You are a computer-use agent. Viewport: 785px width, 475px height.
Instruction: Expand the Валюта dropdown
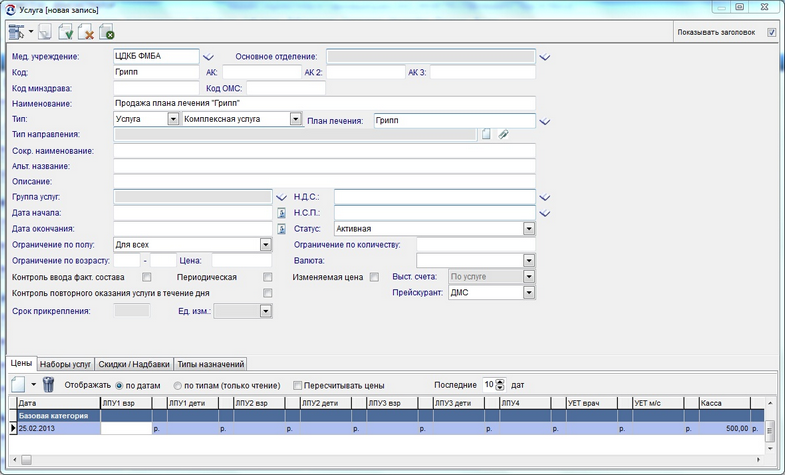click(x=529, y=261)
